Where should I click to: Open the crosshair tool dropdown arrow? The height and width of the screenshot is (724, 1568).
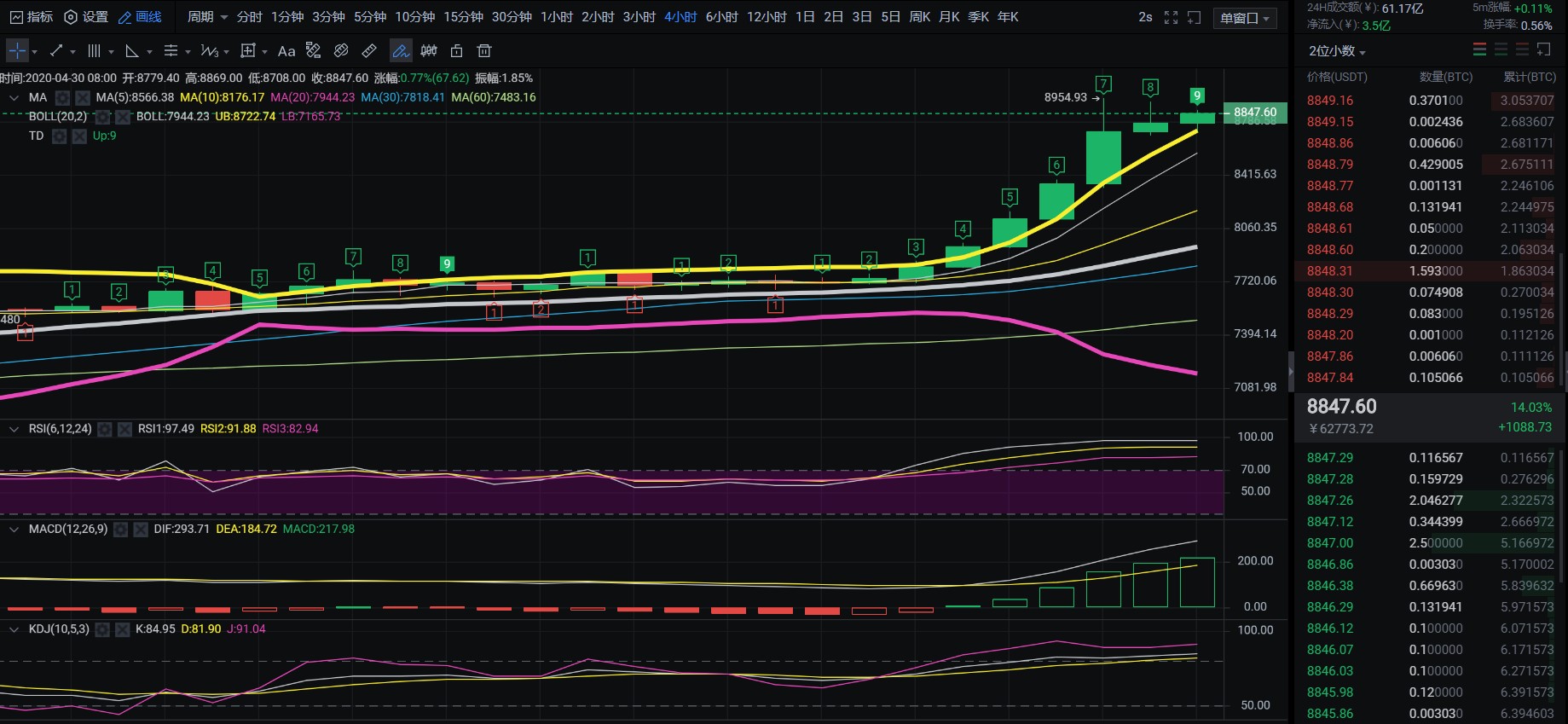[x=35, y=52]
